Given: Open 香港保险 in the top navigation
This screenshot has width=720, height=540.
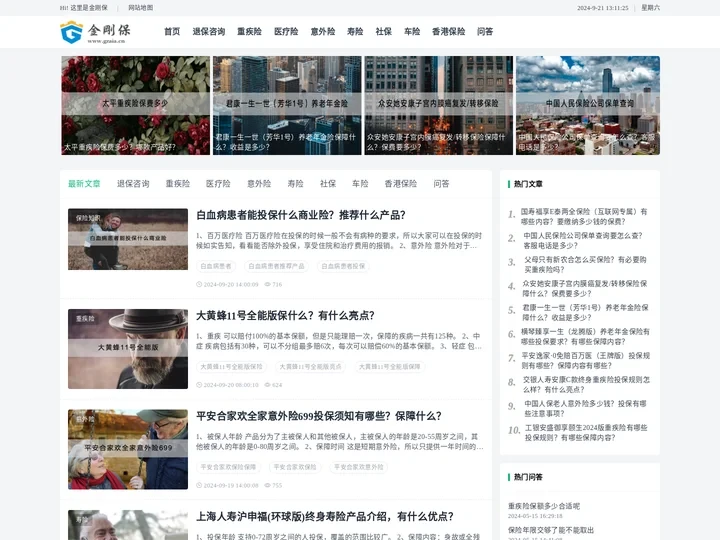Looking at the screenshot, I should coord(449,32).
